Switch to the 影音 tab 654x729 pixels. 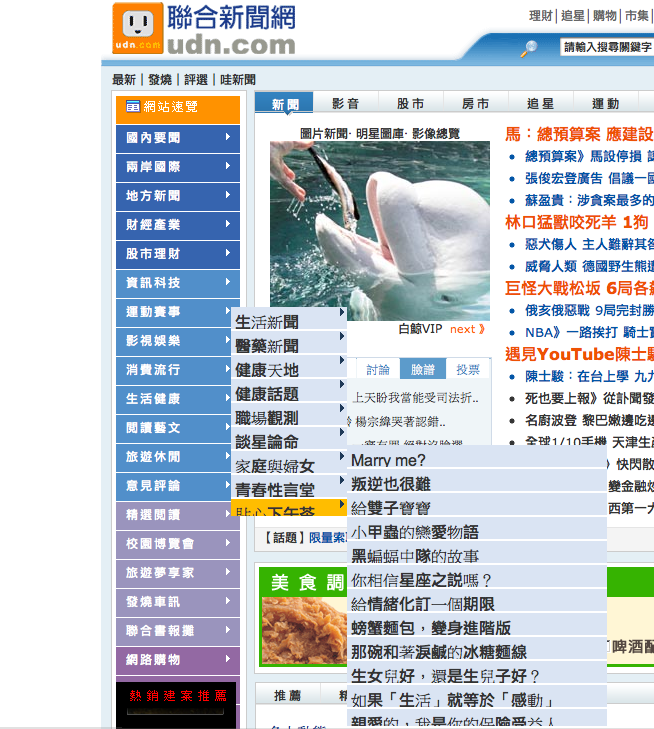click(345, 104)
